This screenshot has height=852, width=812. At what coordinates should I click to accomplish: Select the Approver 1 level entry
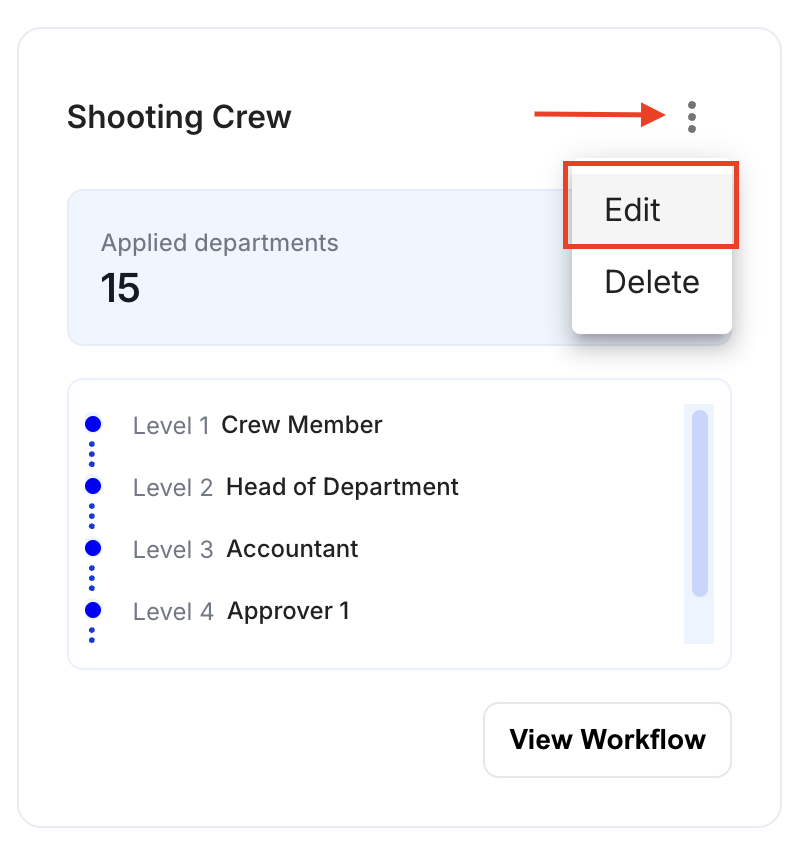[288, 611]
